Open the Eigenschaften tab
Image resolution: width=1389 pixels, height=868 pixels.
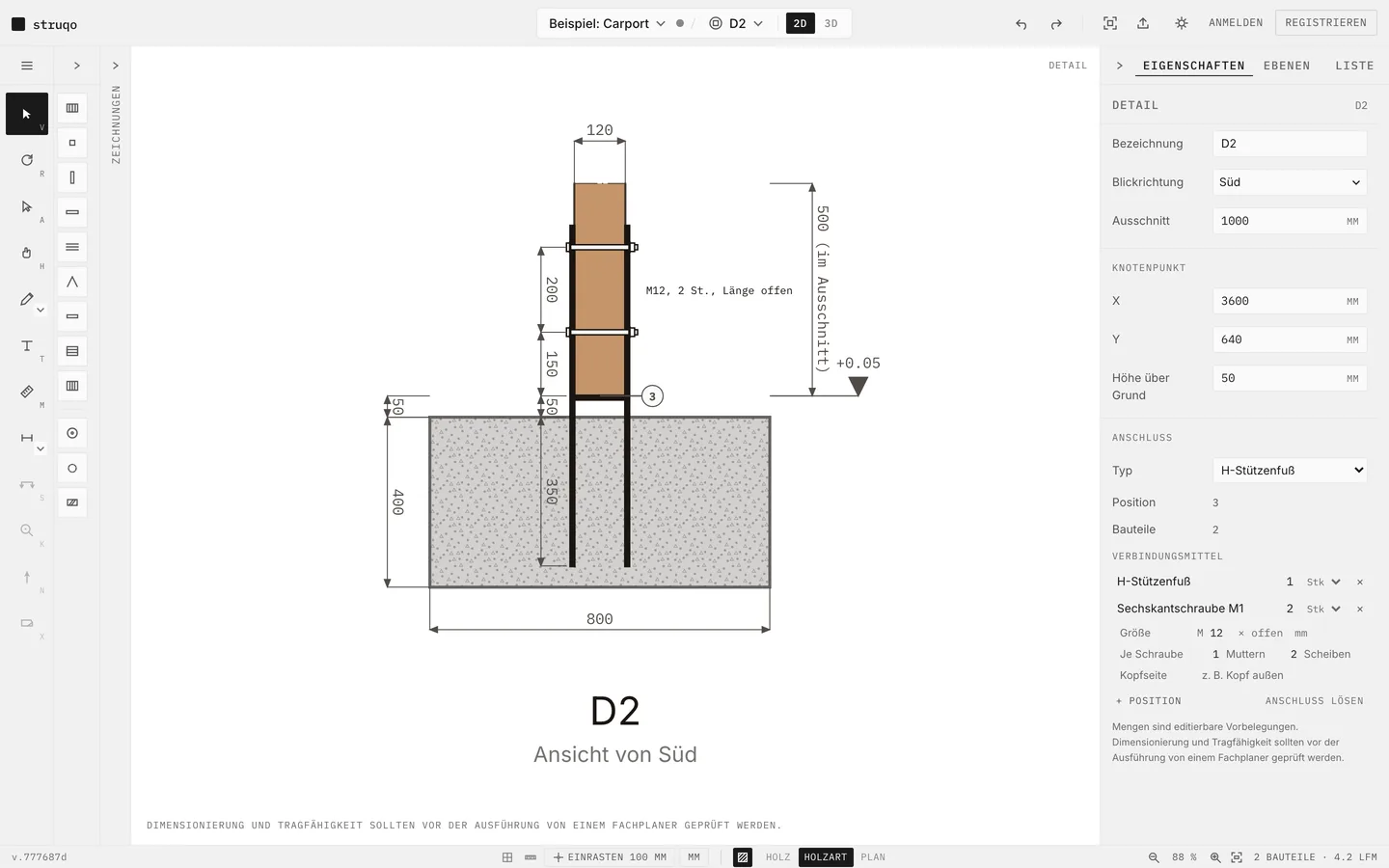pos(1194,66)
